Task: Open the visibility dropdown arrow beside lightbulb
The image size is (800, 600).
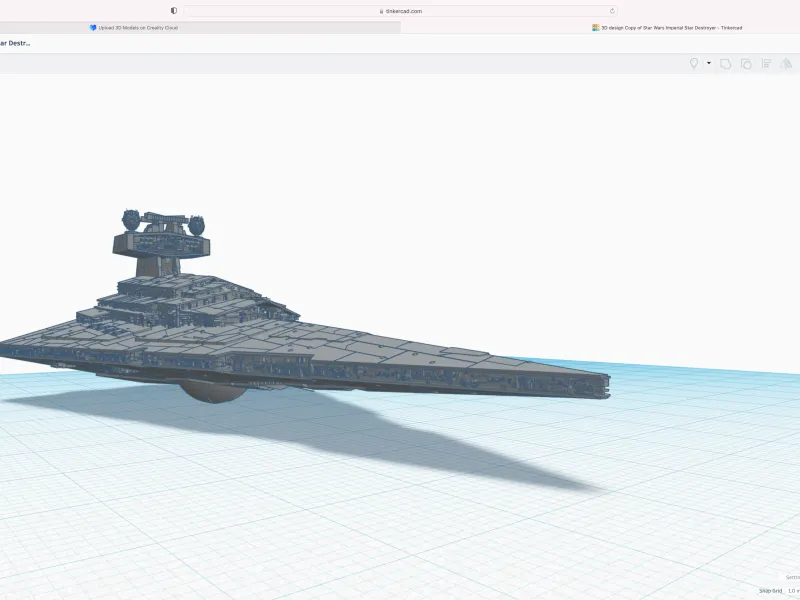Action: pyautogui.click(x=709, y=63)
